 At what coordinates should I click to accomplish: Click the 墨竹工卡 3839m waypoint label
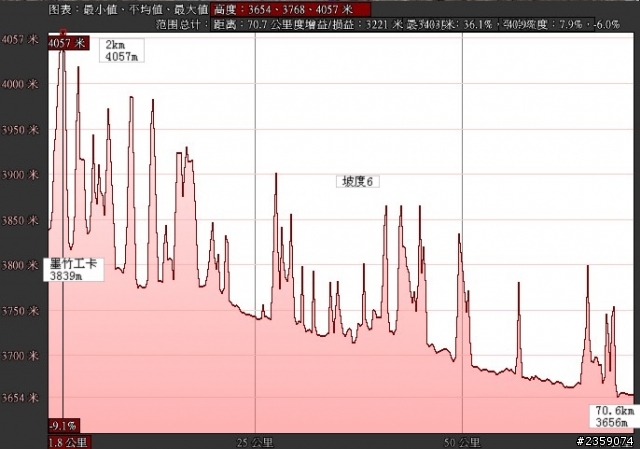74,269
